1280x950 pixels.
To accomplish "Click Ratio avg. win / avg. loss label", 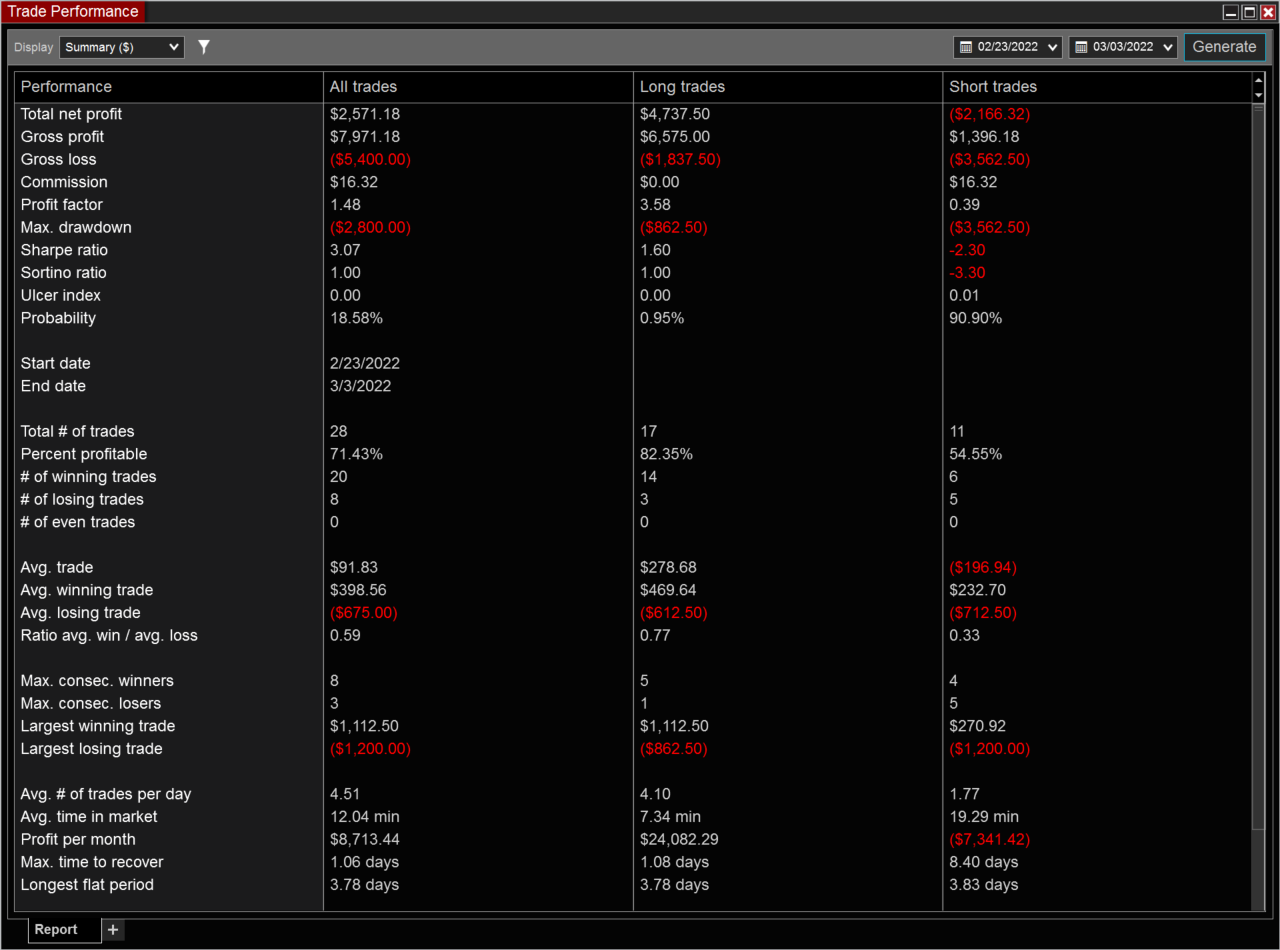I will pos(109,636).
